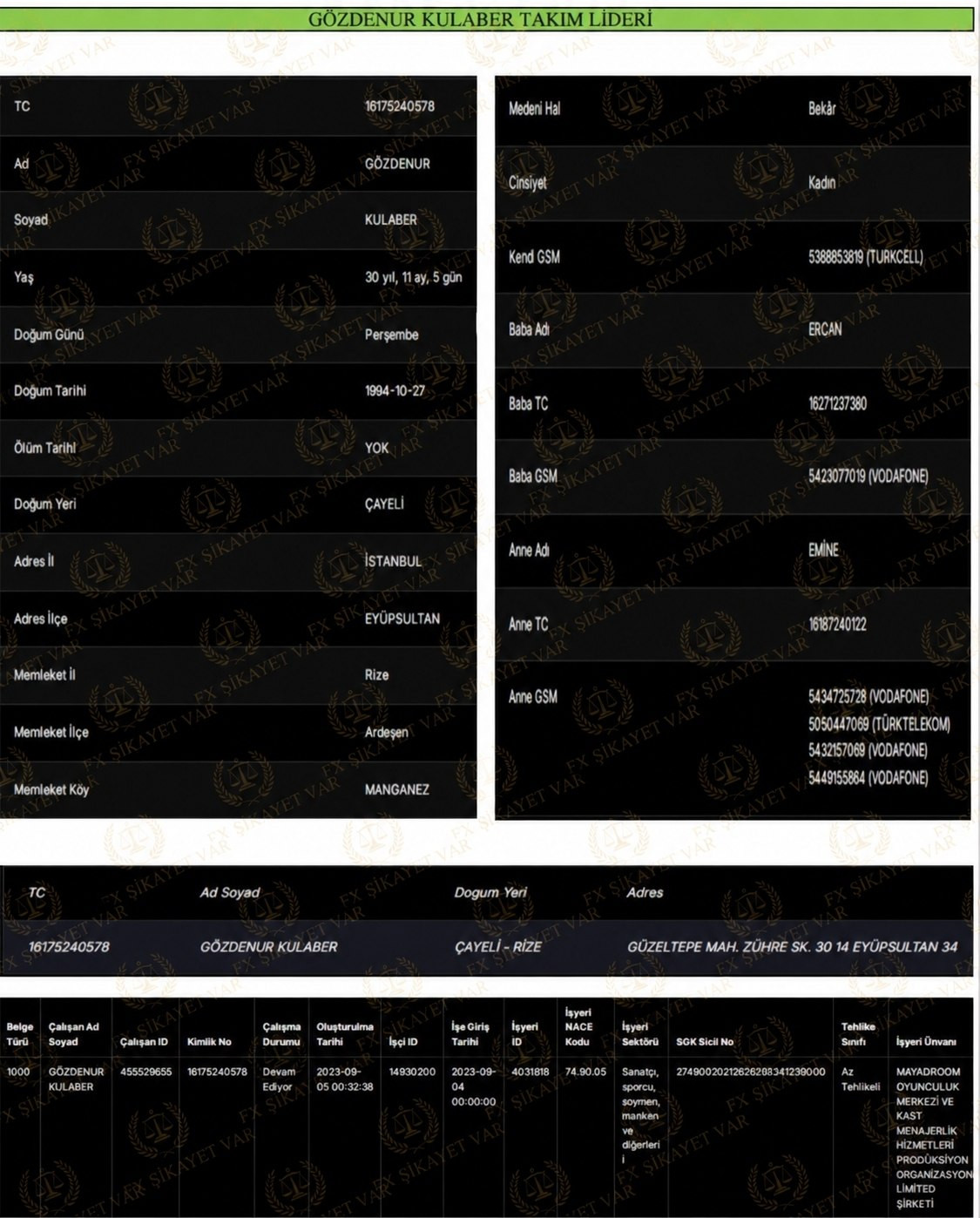Screen dimensions: 980x1218
Task: Click the "Adres İl" label
Action: pyautogui.click(x=34, y=561)
